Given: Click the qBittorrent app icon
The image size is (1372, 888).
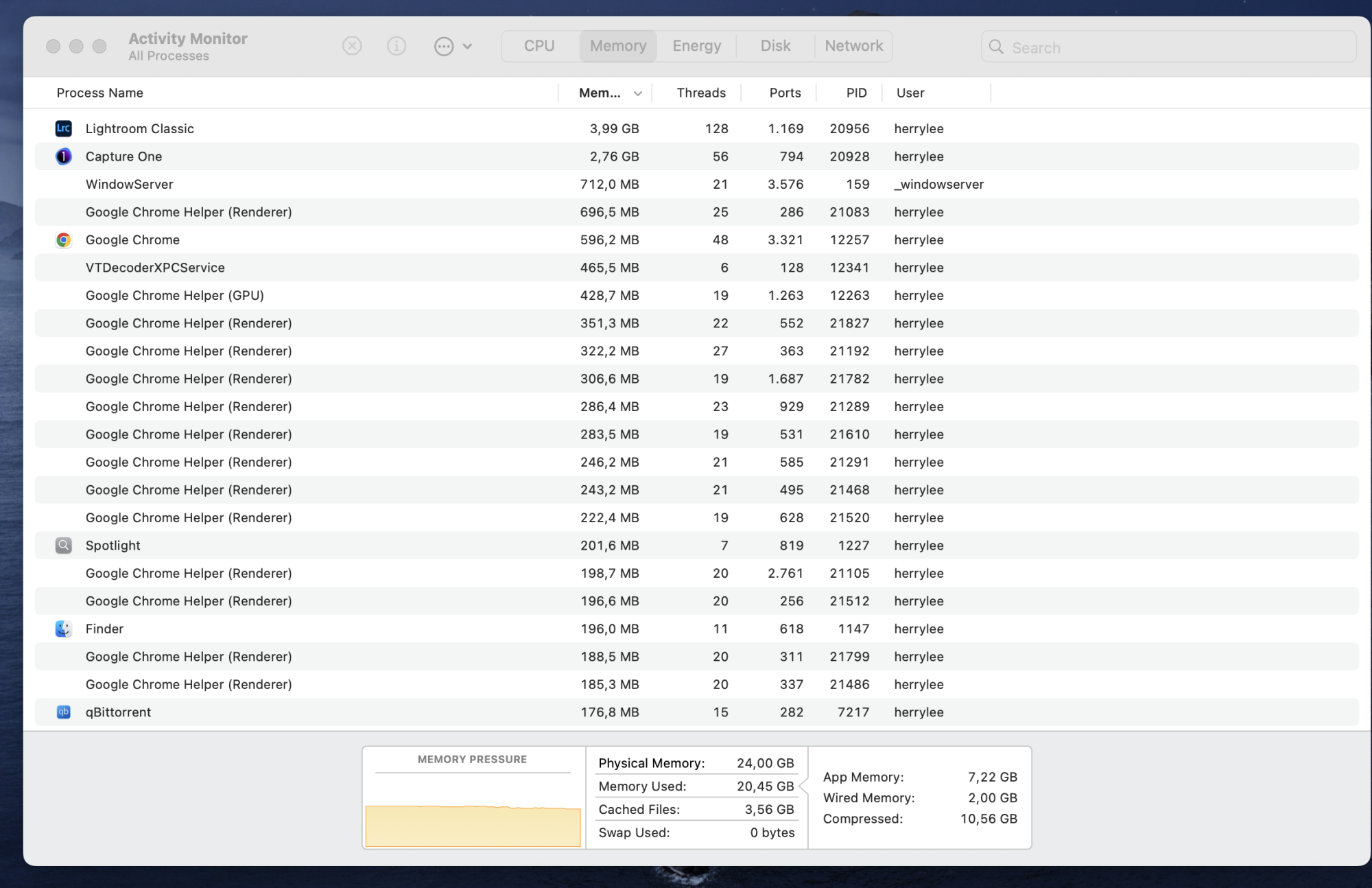Looking at the screenshot, I should pyautogui.click(x=63, y=712).
